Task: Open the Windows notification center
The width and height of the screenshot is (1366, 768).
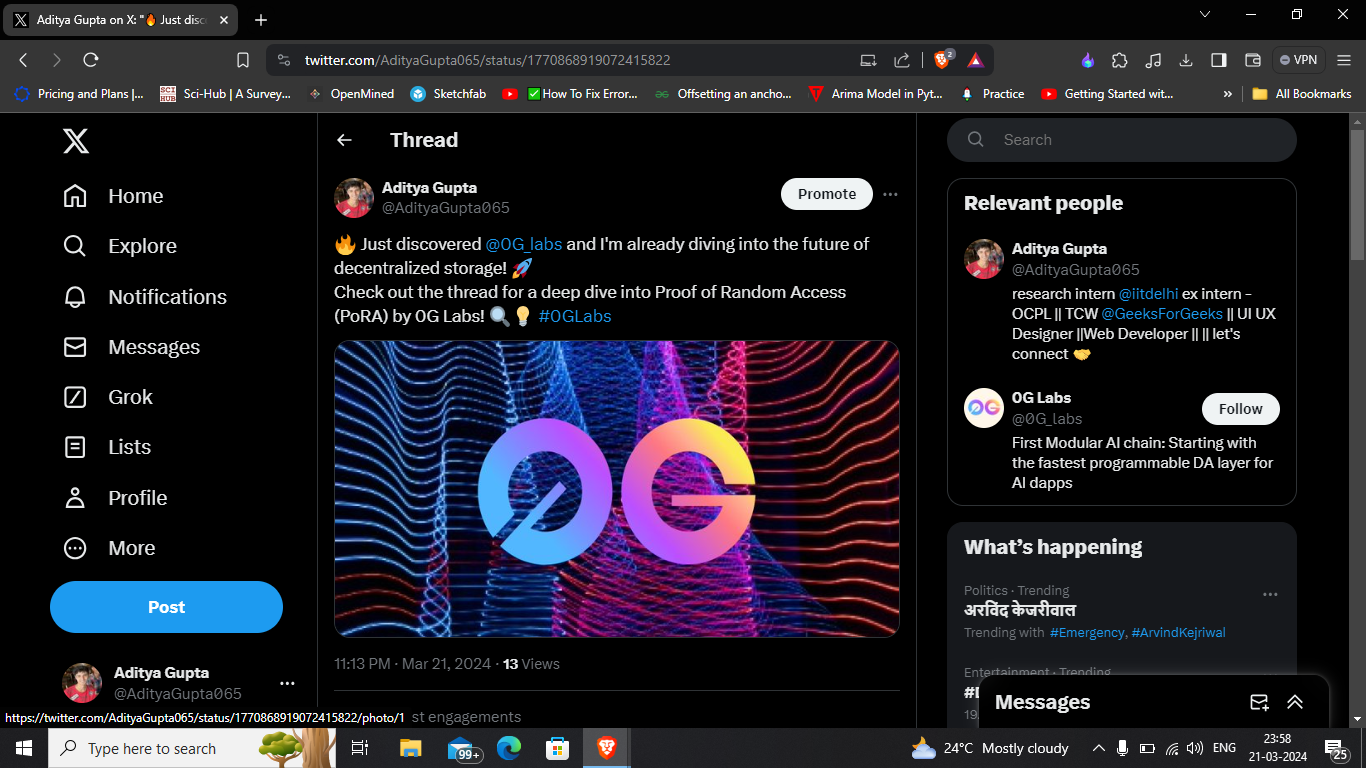Action: point(1337,749)
